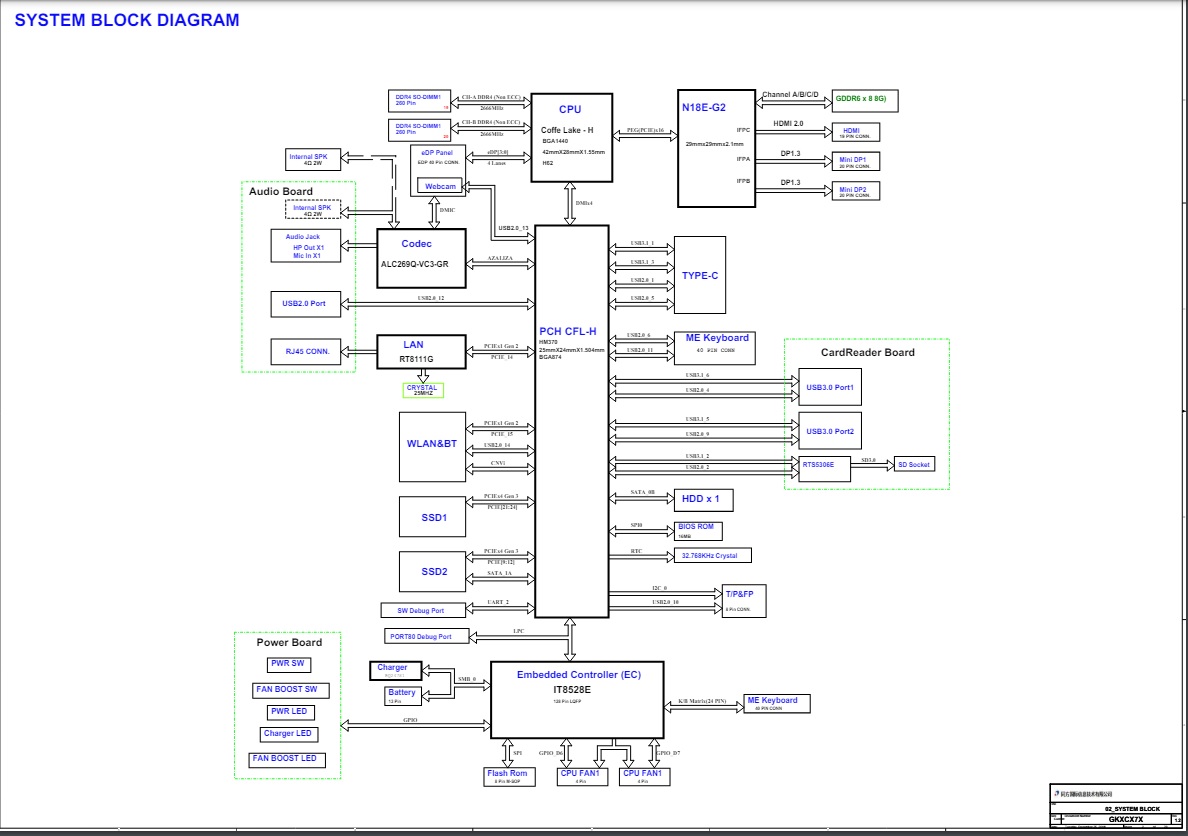1188x836 pixels.
Task: Select the WLAN&BT block
Action: (x=433, y=447)
